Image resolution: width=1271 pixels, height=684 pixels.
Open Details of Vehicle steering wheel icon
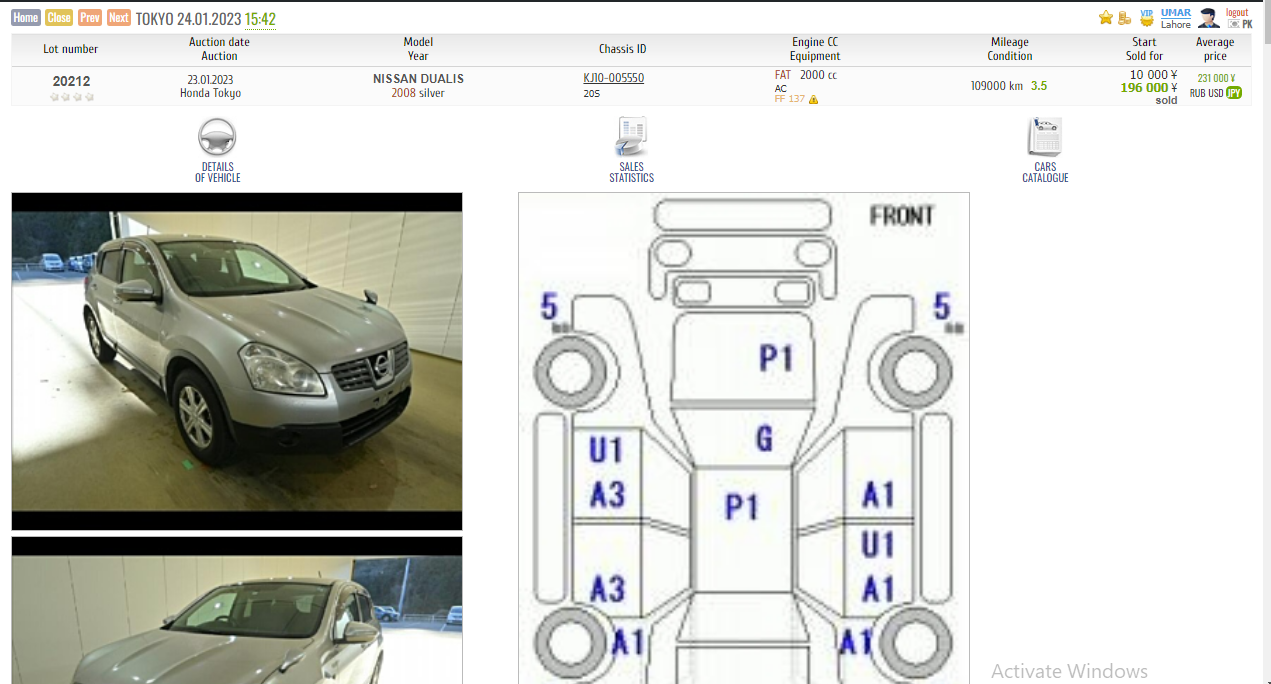point(217,137)
